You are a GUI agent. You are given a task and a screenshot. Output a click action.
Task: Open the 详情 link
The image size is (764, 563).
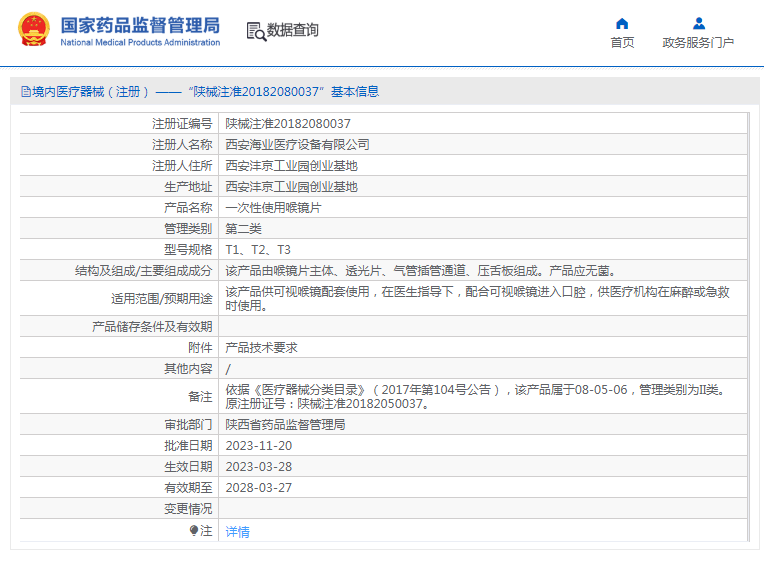tap(237, 532)
